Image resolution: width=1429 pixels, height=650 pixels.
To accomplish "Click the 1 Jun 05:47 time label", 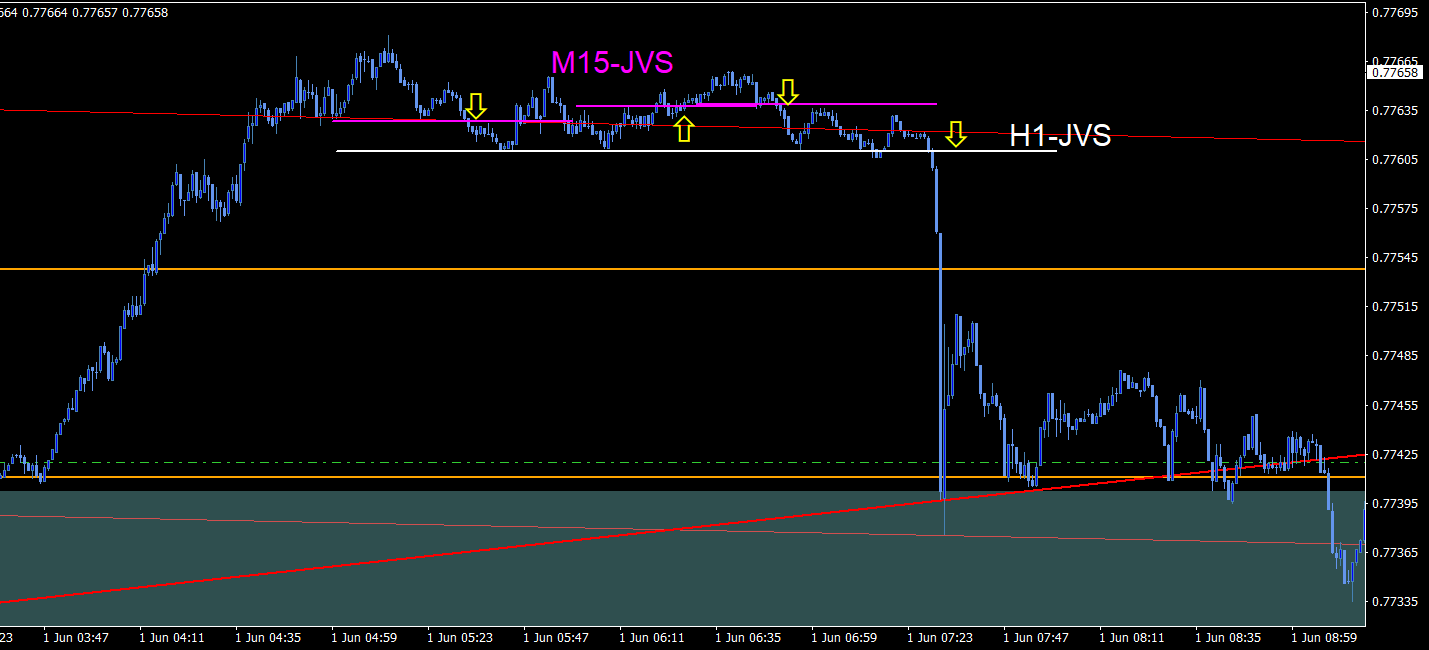I will 556,637.
